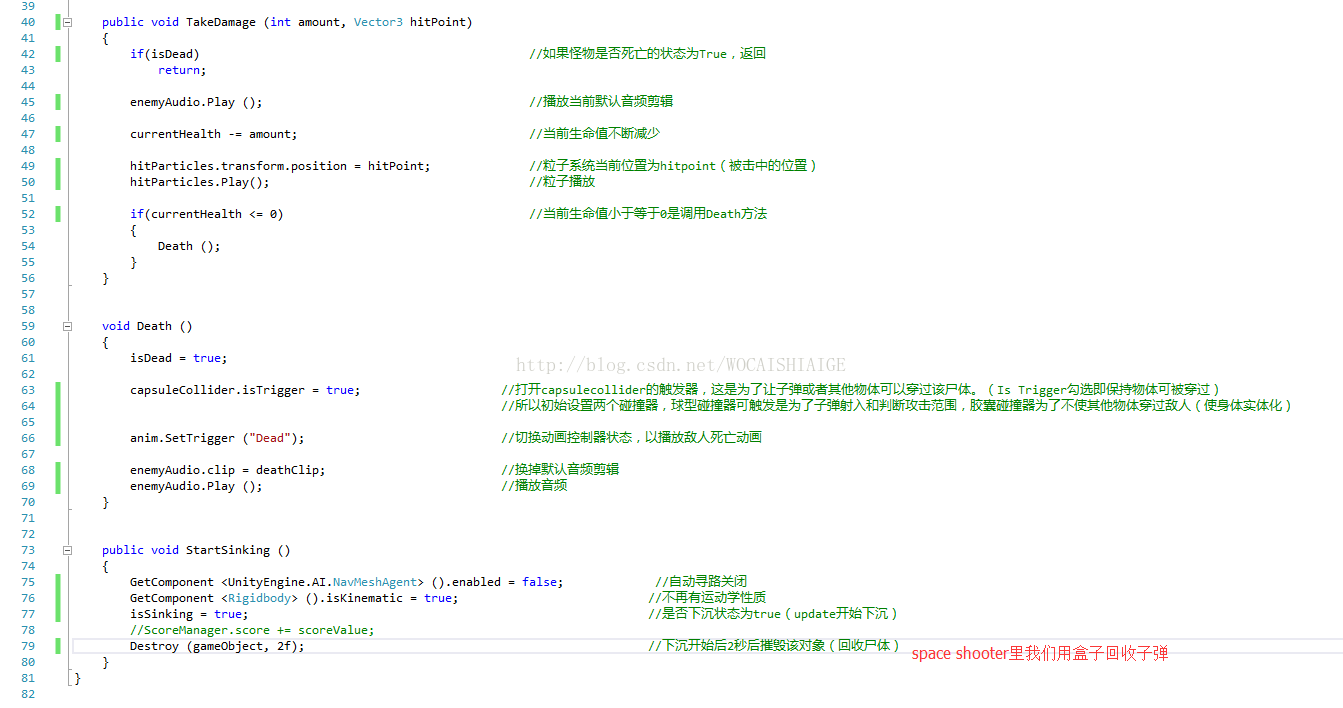Click capsuleCollider.isTrigger = true; statement
Viewport: 1343px width, 708px height.
(x=245, y=390)
